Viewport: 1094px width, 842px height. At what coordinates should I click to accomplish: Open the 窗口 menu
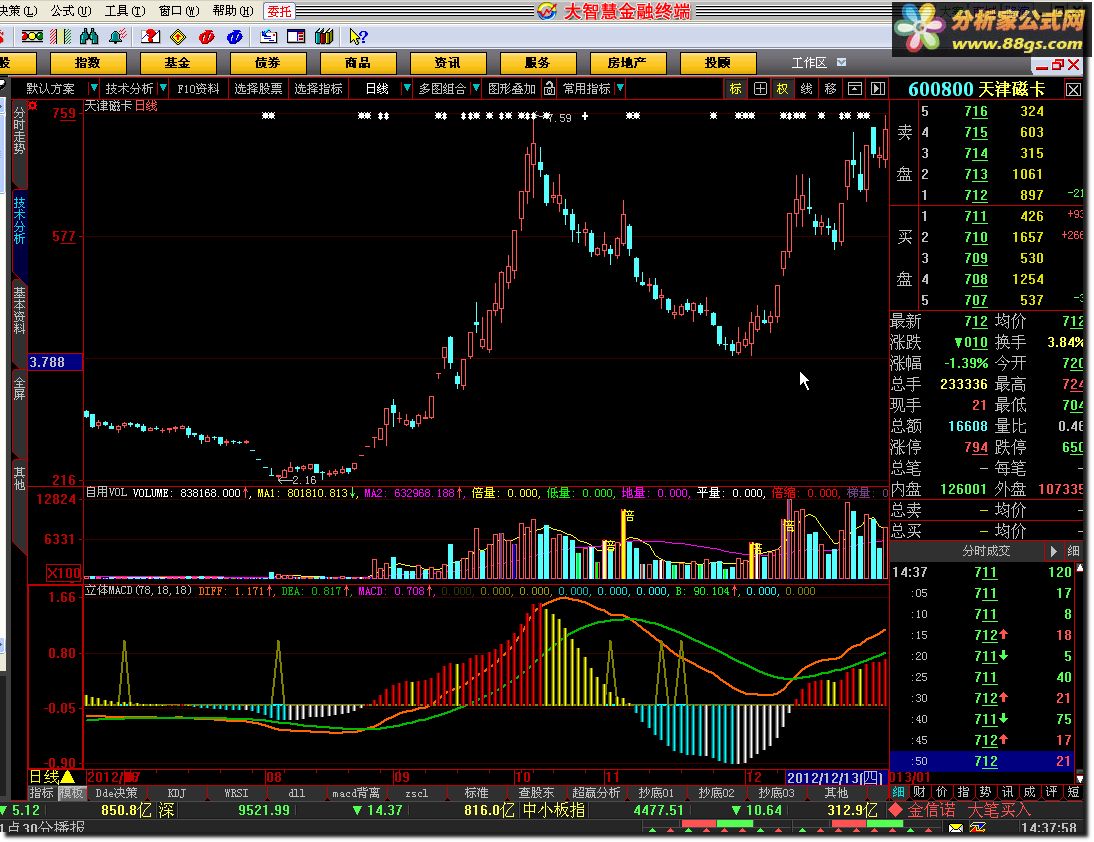[179, 10]
